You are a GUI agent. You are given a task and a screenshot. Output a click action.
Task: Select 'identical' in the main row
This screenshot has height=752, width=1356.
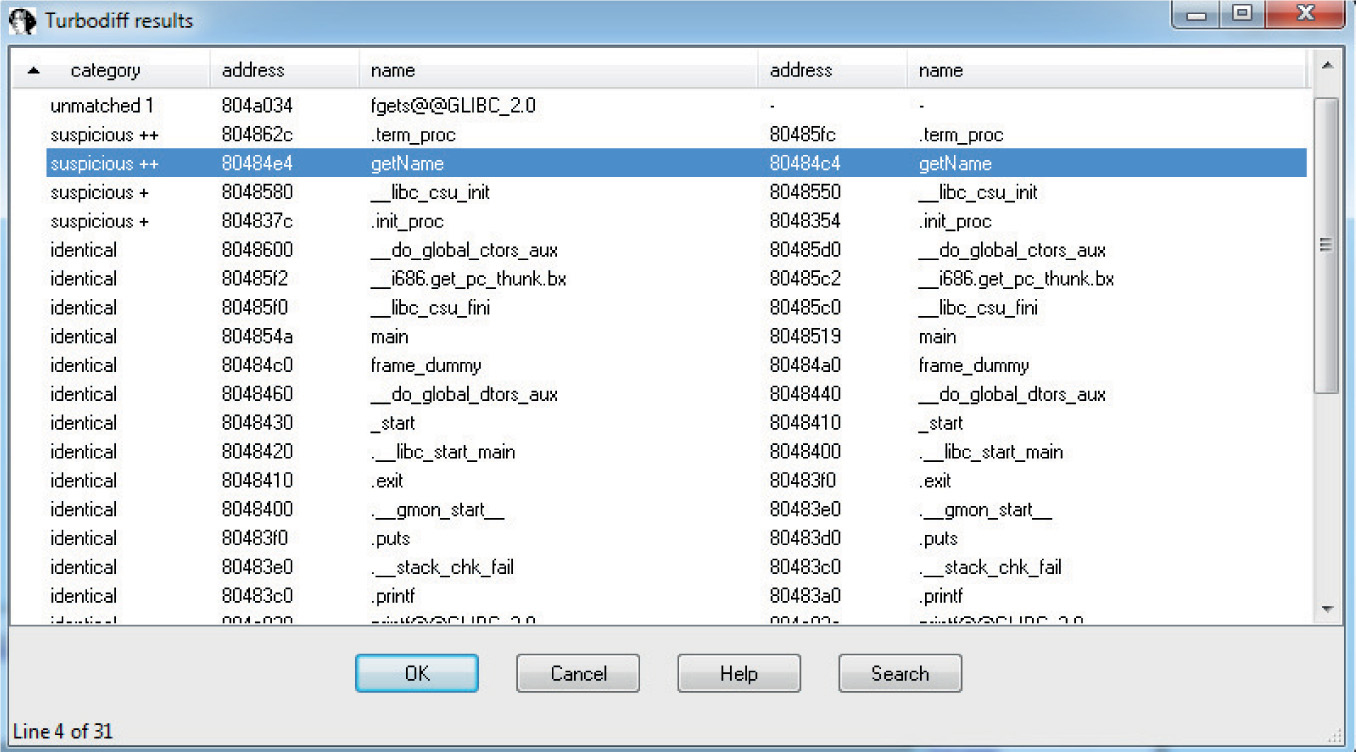(83, 337)
